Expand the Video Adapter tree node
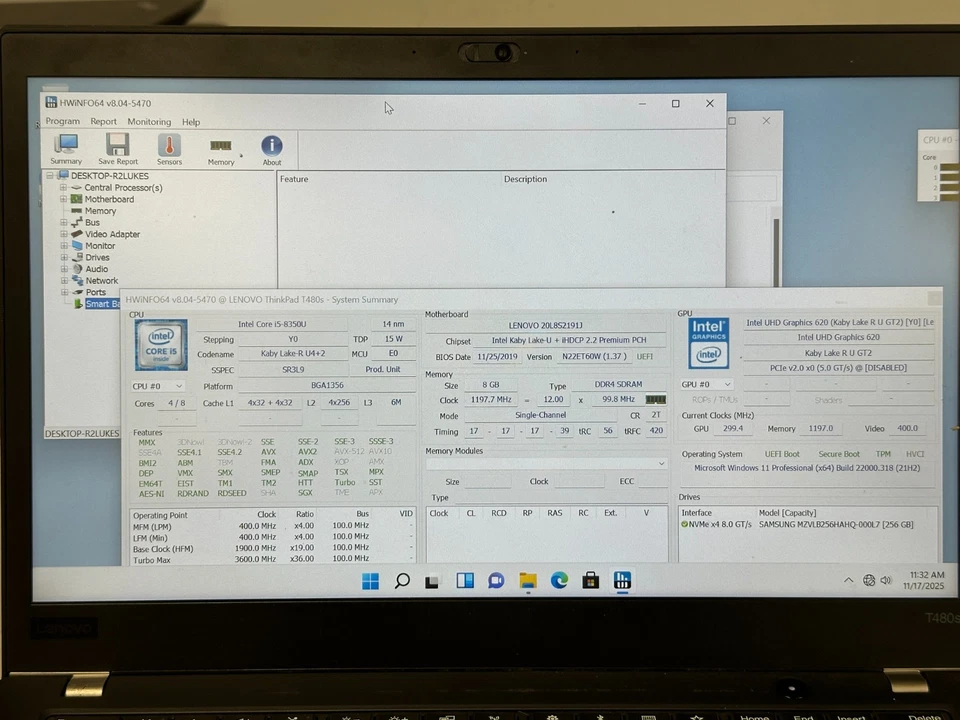Viewport: 960px width, 720px height. pos(65,234)
